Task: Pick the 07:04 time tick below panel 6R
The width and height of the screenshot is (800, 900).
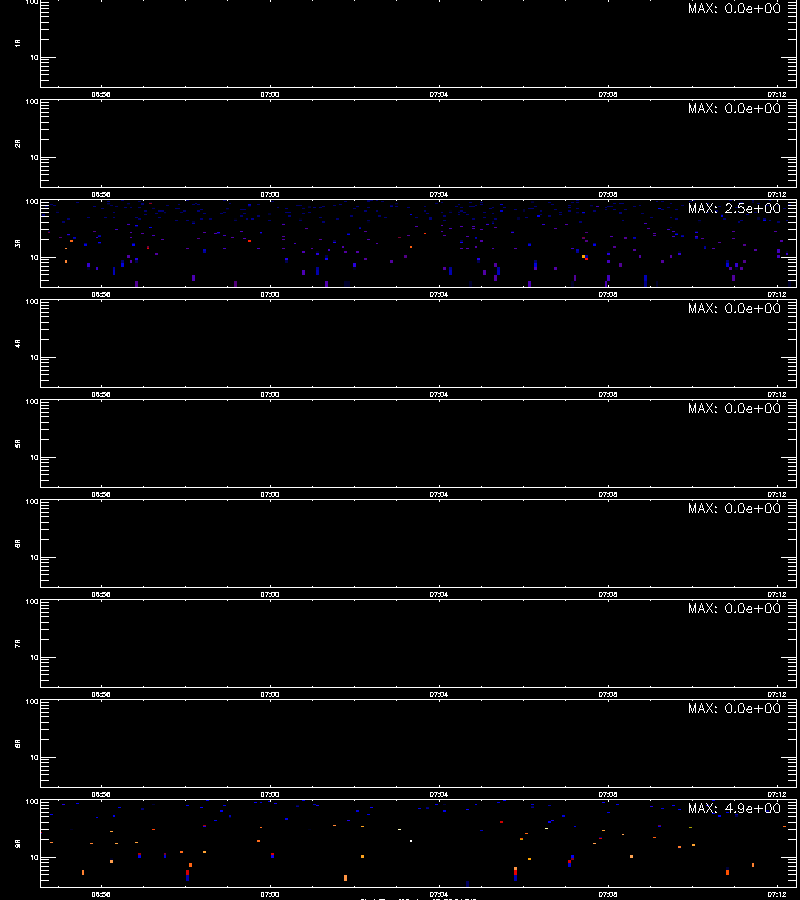Action: point(439,595)
